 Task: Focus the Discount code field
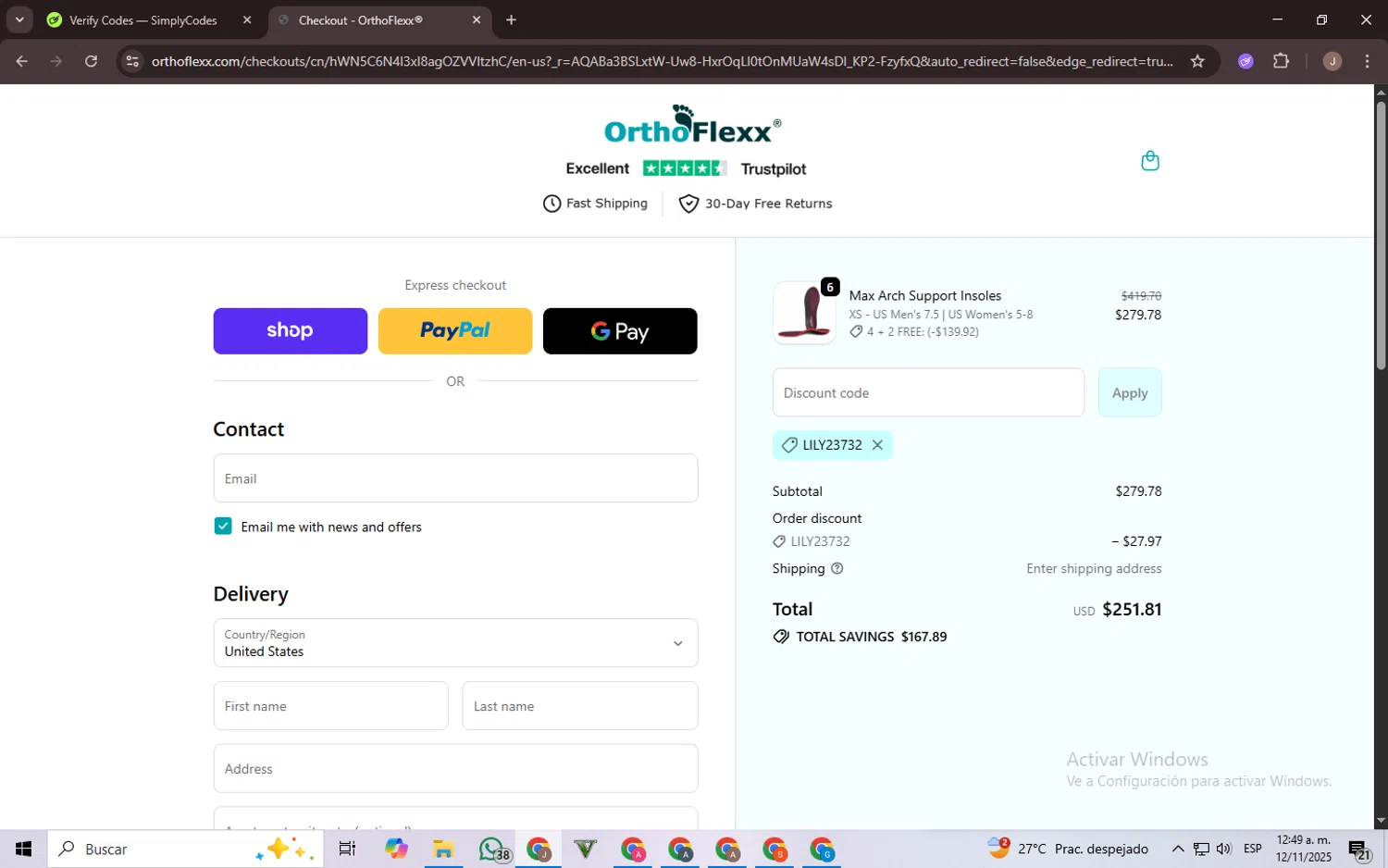(x=928, y=392)
